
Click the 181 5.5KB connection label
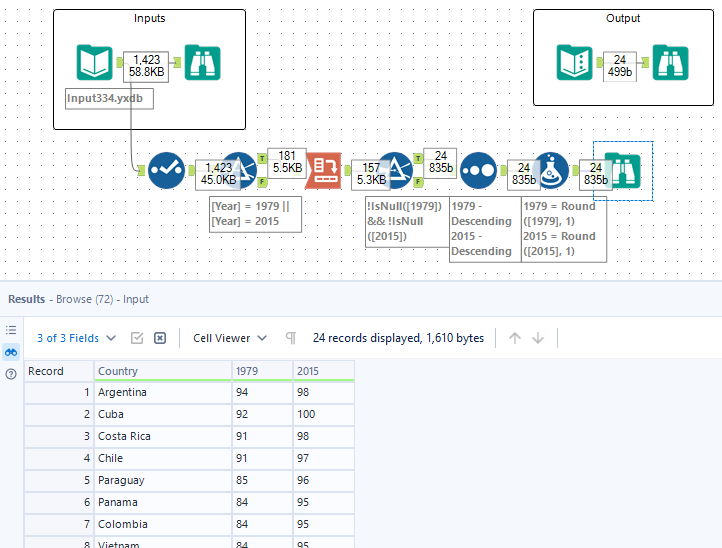(x=286, y=163)
